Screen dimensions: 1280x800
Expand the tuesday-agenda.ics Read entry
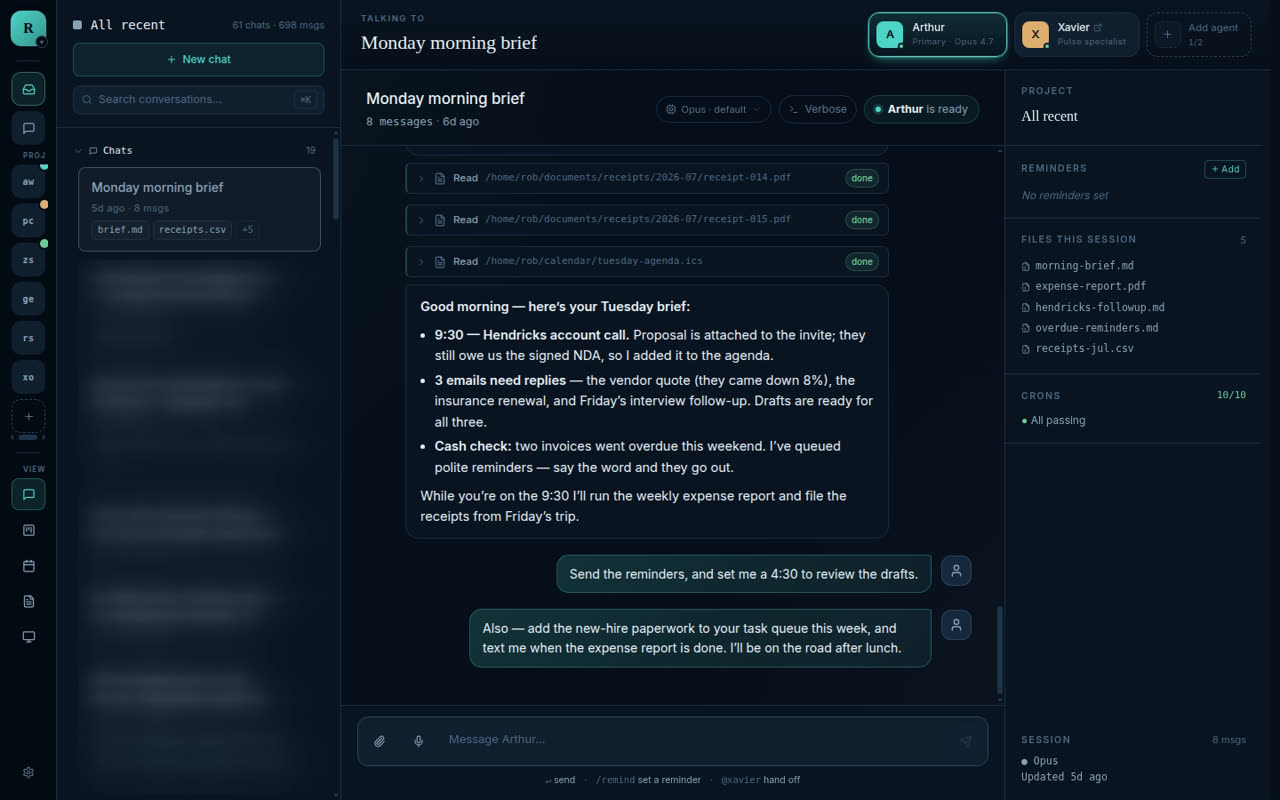(647, 262)
